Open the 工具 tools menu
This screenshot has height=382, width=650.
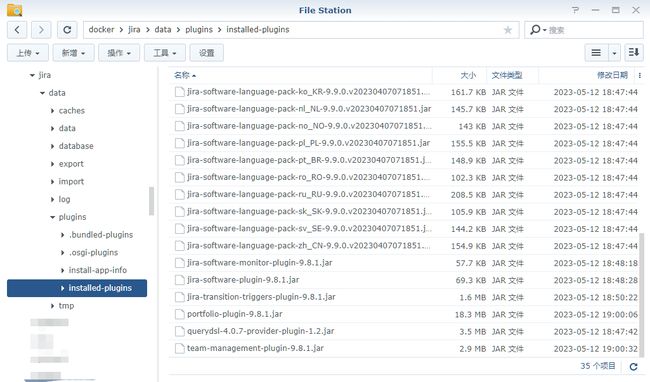click(165, 53)
